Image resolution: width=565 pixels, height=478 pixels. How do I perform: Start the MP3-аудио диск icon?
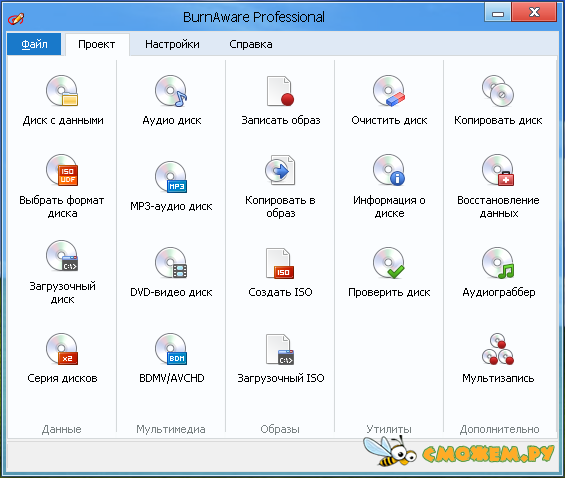tap(171, 177)
